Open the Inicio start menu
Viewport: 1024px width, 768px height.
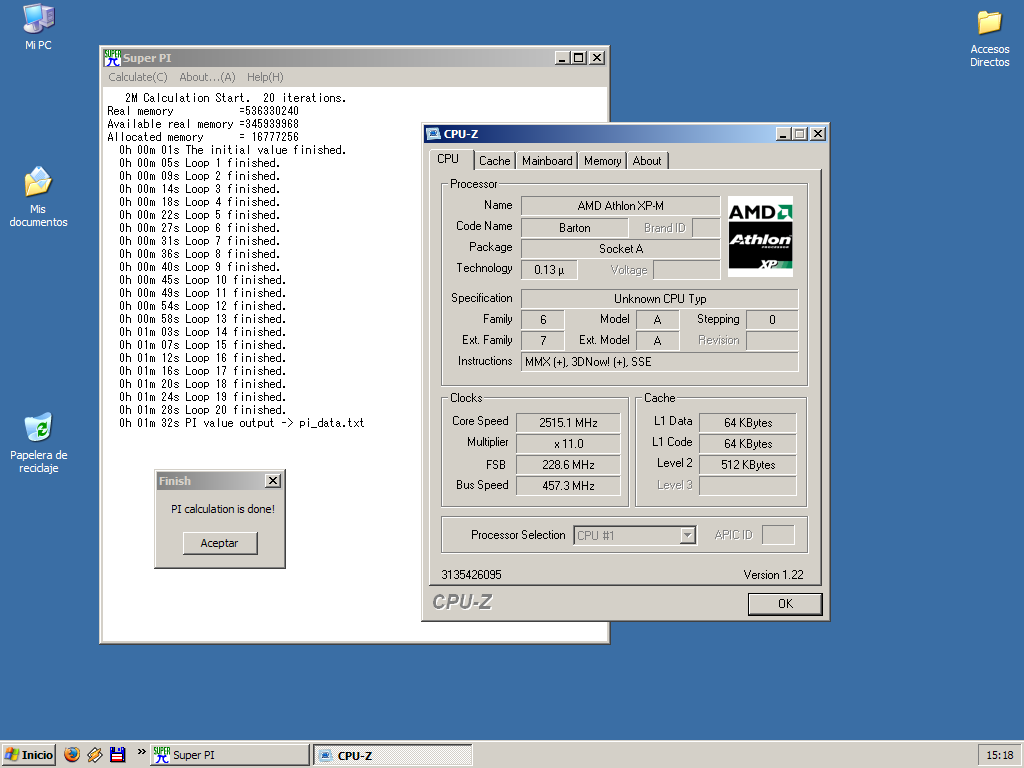[29, 755]
